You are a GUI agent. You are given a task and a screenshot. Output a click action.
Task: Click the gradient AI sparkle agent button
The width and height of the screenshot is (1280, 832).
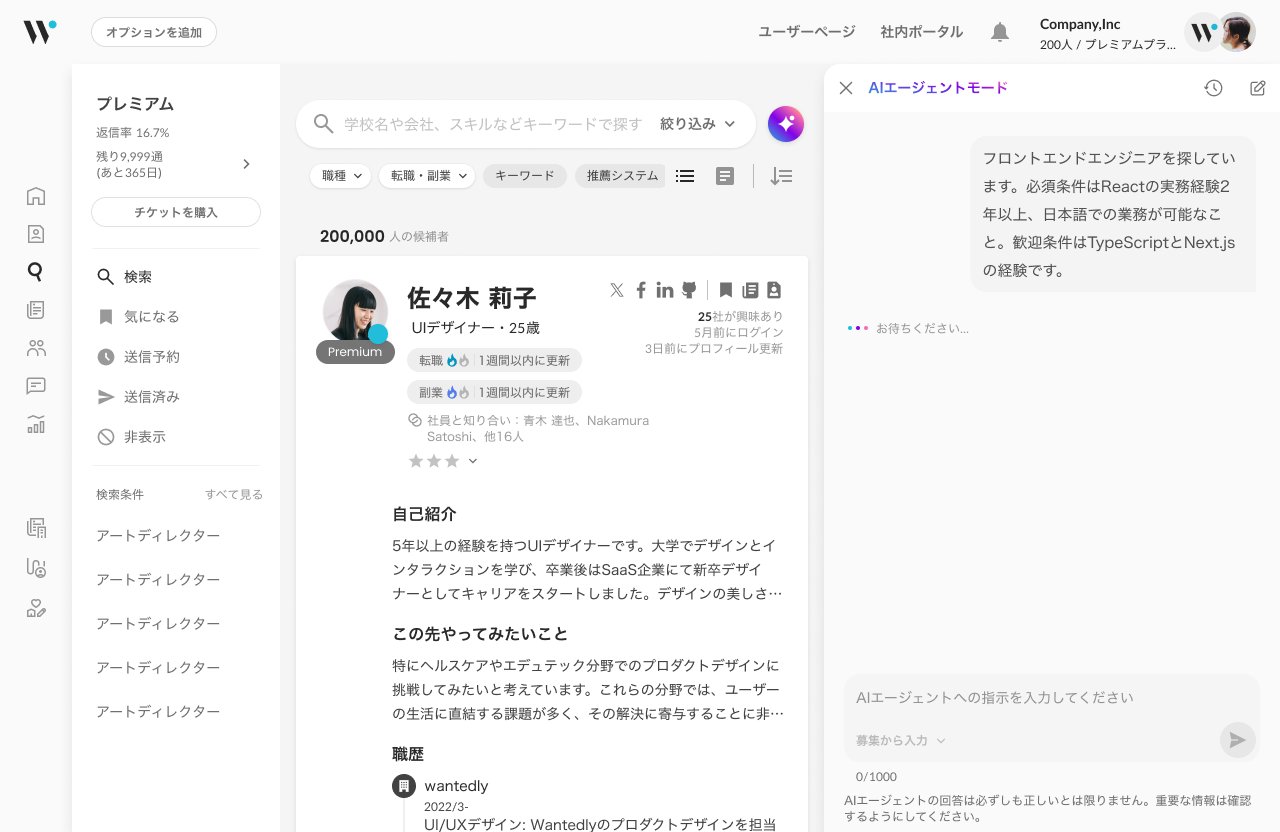point(786,124)
